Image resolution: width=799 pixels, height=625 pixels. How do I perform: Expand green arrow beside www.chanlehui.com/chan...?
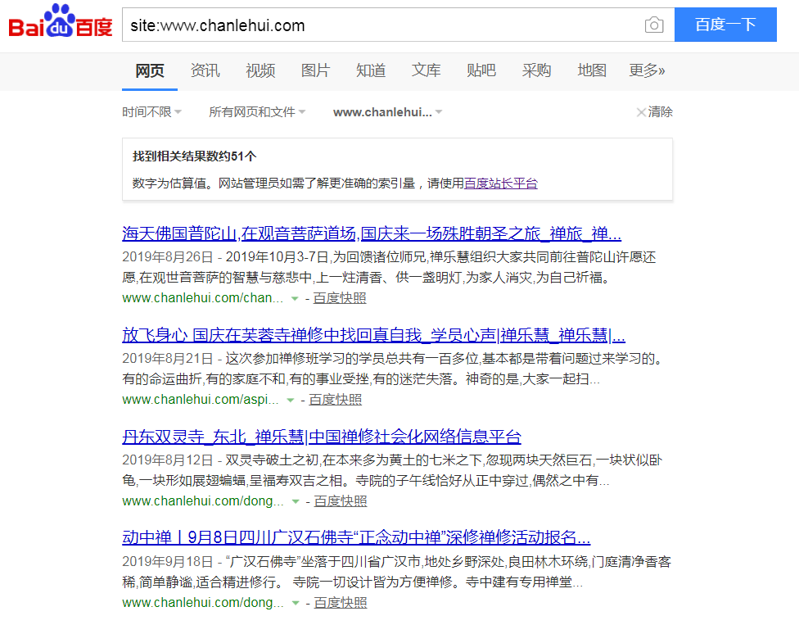[295, 299]
